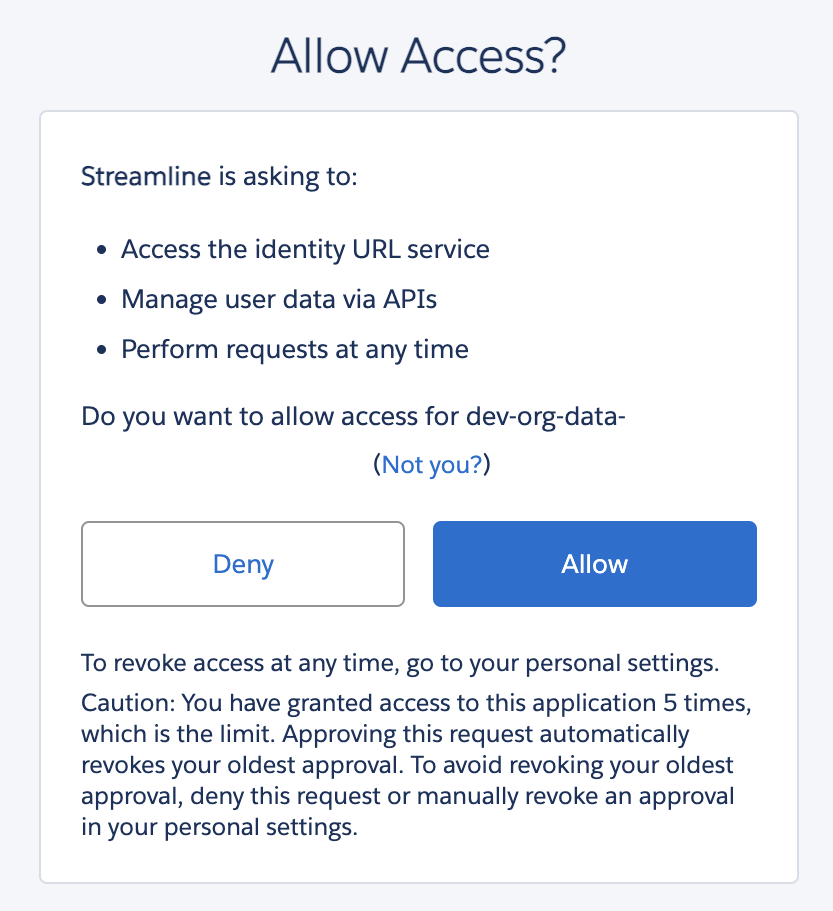Select "Manage user data via APIs" permission
This screenshot has height=911, width=833.
[279, 299]
